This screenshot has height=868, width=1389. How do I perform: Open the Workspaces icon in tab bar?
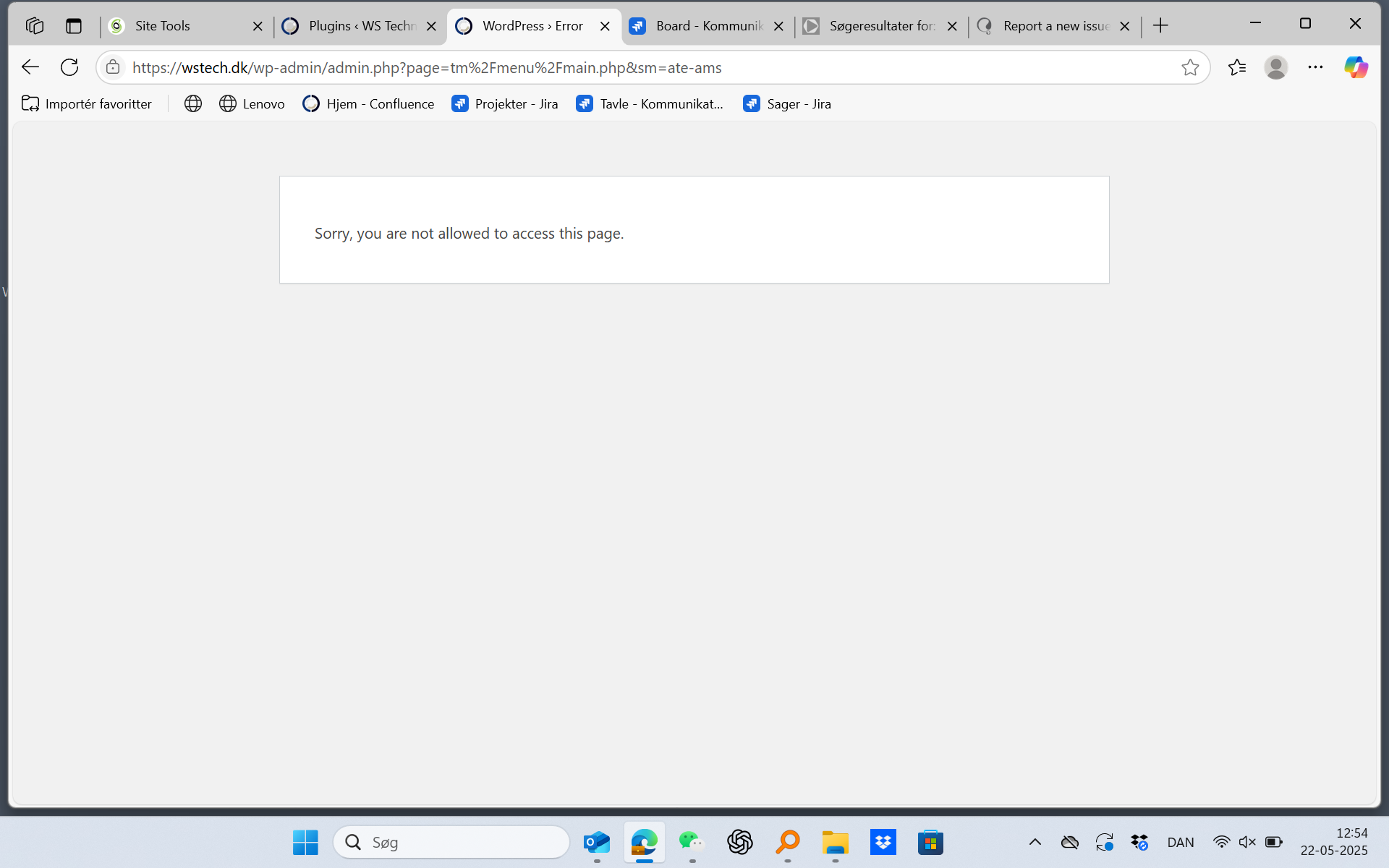tap(35, 26)
